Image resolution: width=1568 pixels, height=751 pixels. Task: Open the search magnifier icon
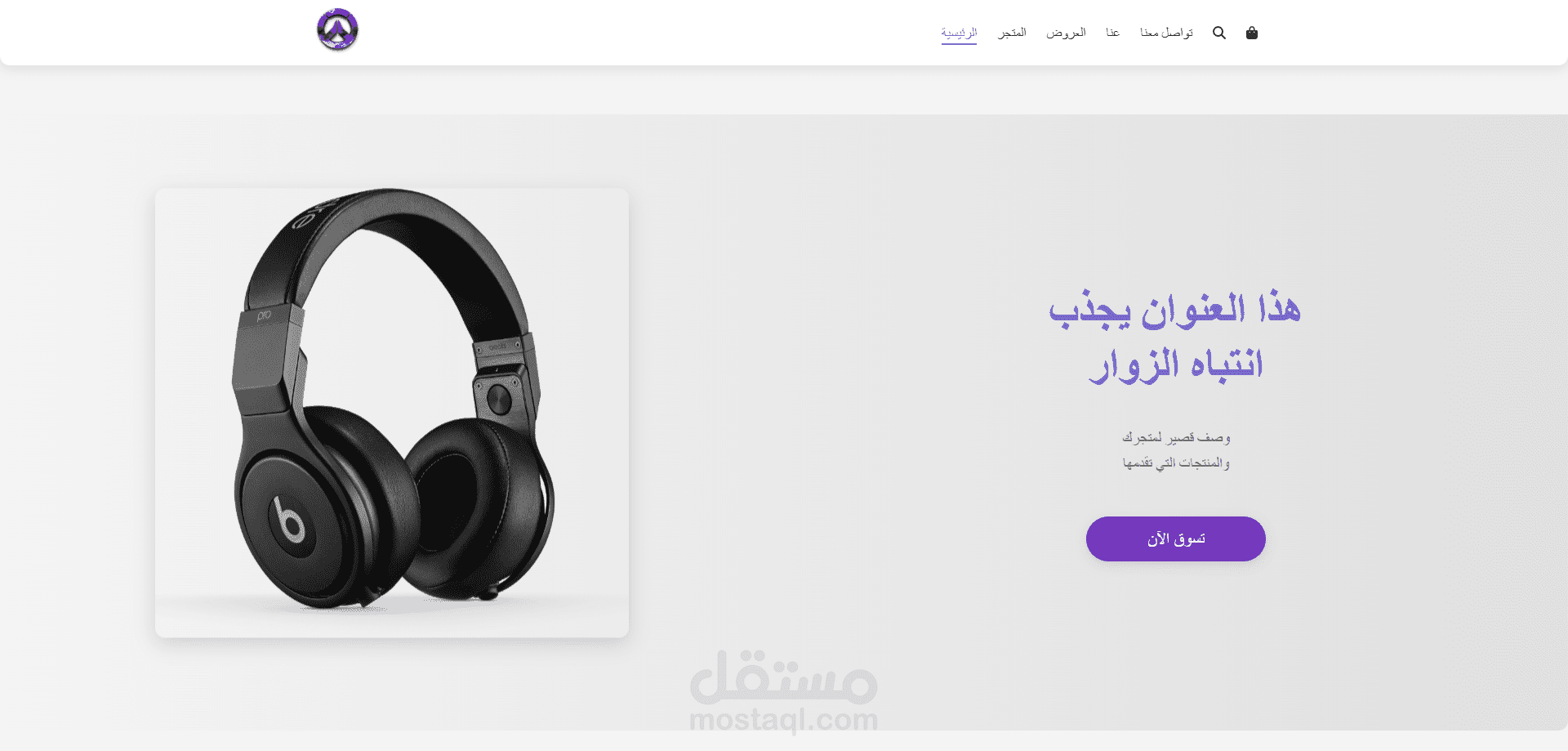pyautogui.click(x=1219, y=33)
